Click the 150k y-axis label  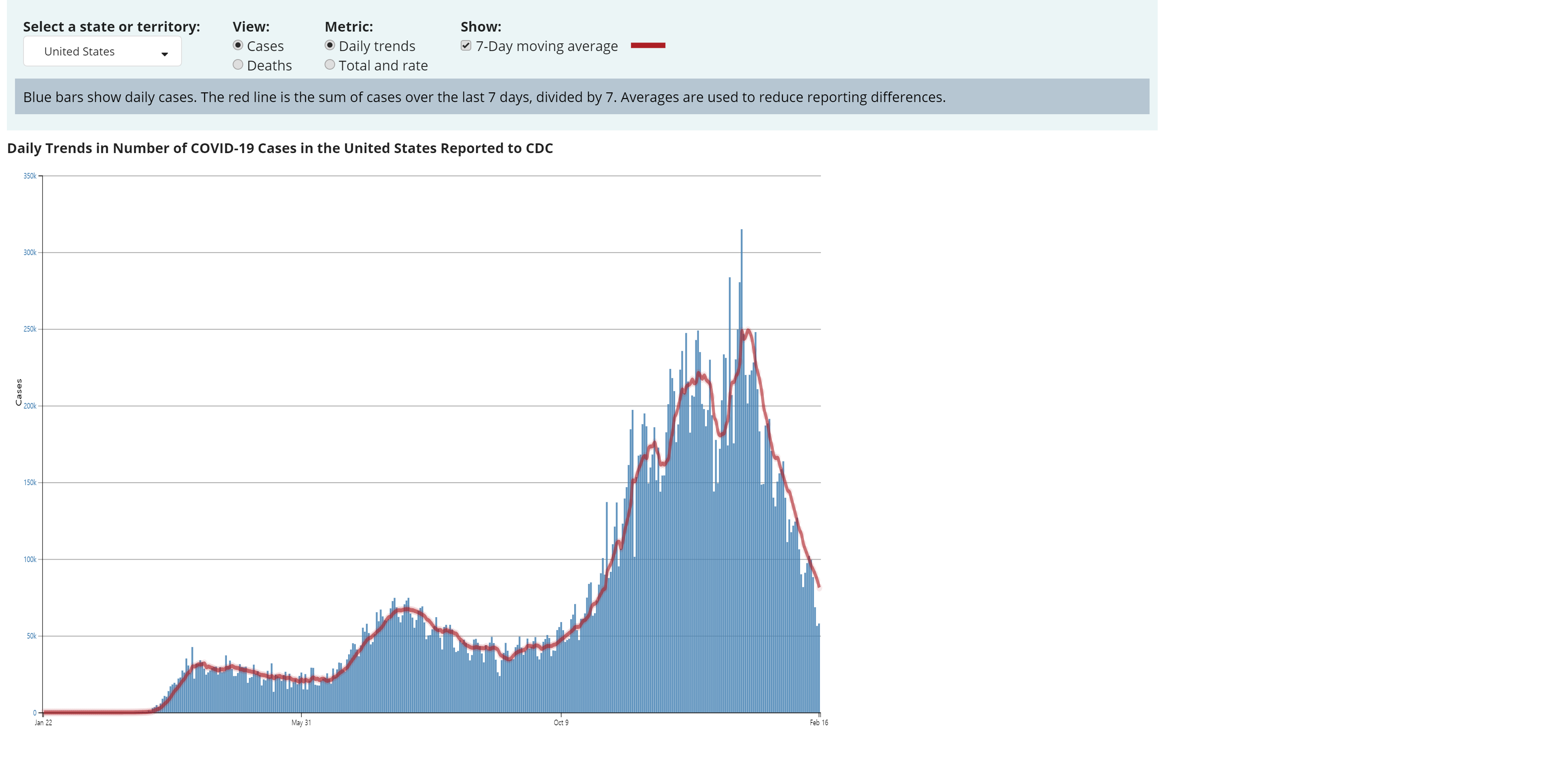[30, 483]
